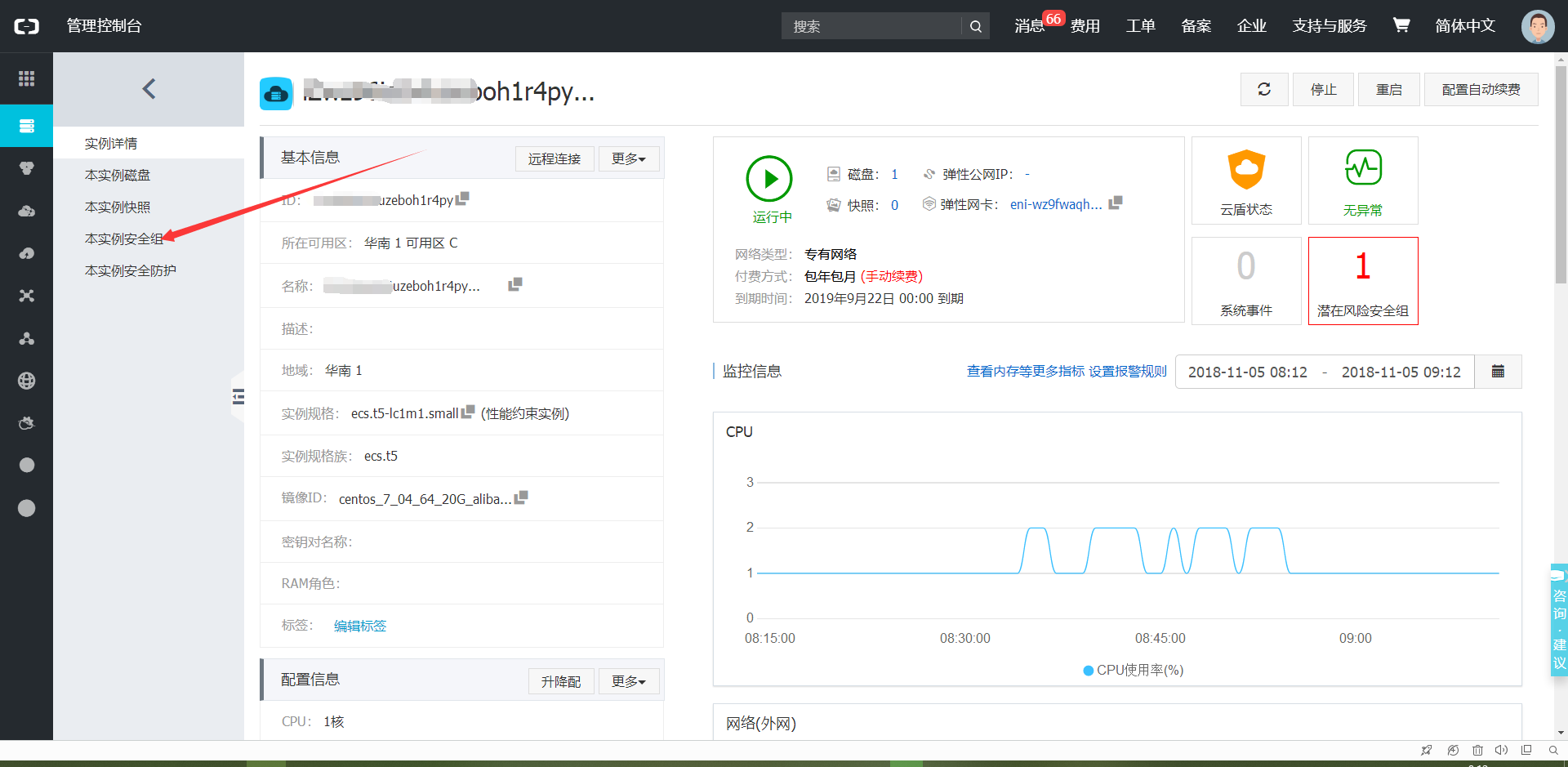Open the calendar date picker icon

pos(1498,372)
